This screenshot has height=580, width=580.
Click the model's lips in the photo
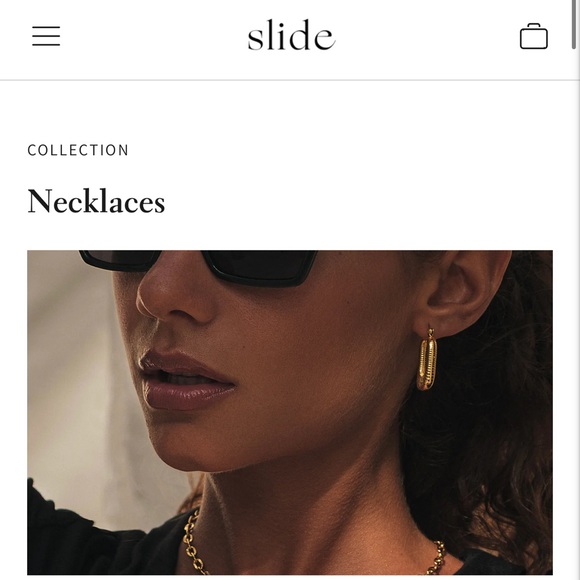click(186, 381)
